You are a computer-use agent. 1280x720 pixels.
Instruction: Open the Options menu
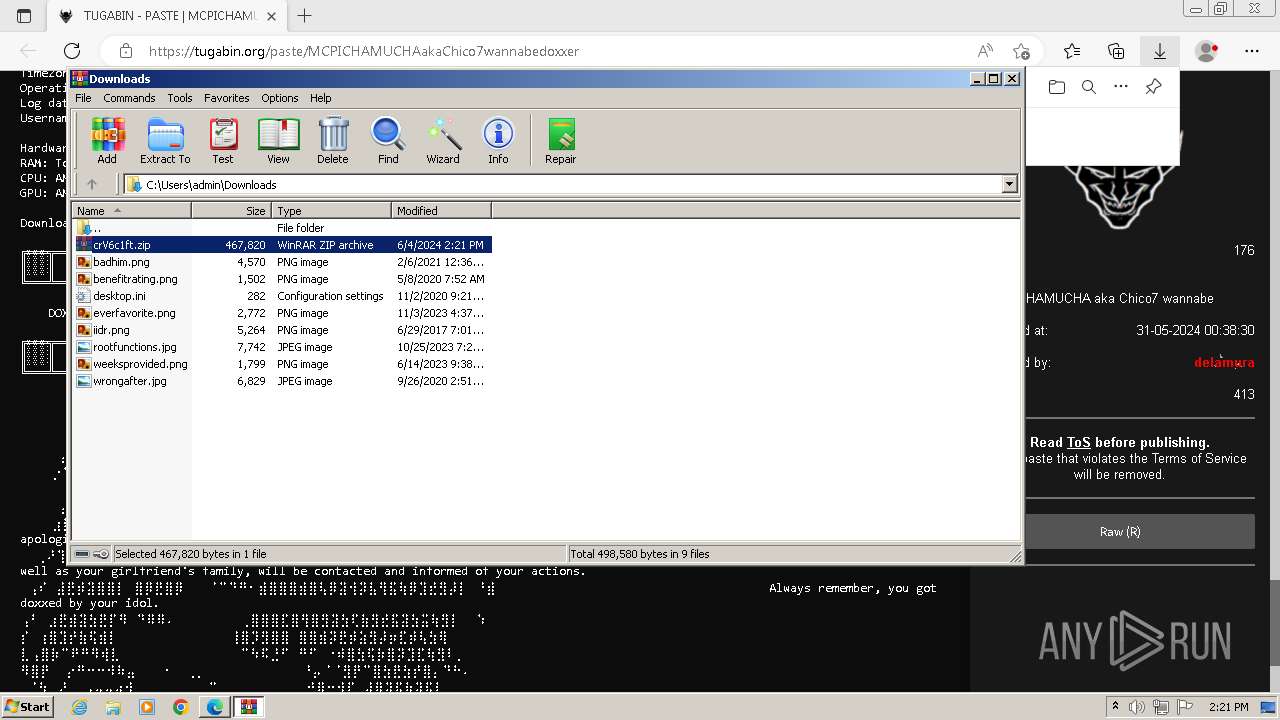point(280,98)
